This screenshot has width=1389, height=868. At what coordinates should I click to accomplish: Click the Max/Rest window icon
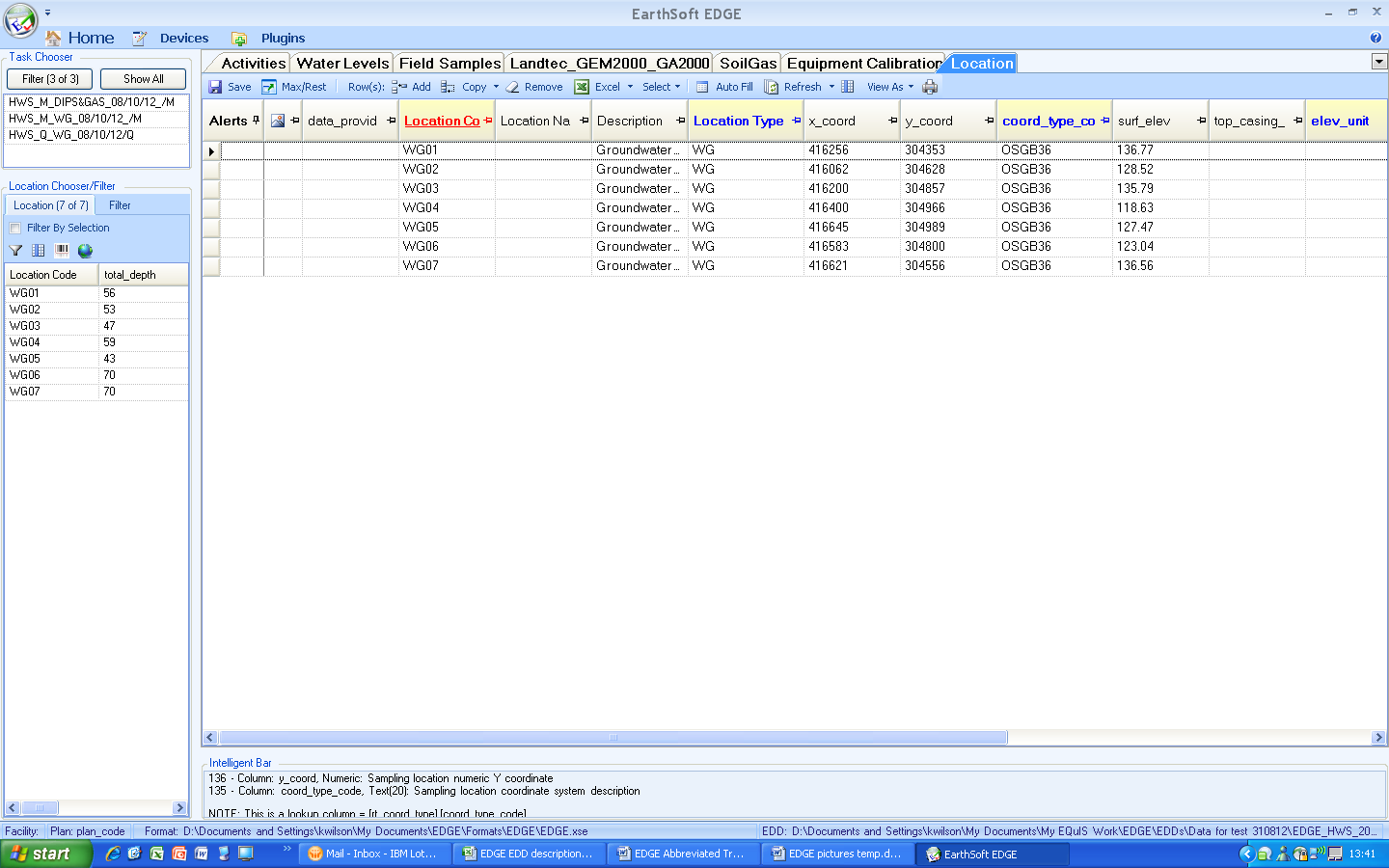click(269, 87)
